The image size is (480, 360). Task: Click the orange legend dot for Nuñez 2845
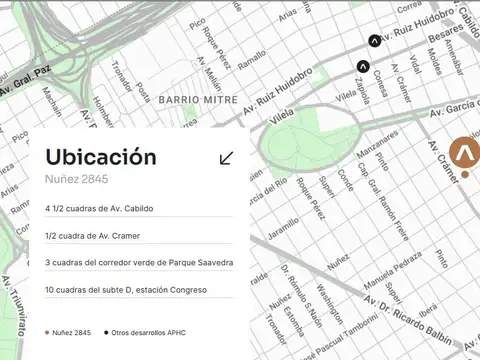47,333
